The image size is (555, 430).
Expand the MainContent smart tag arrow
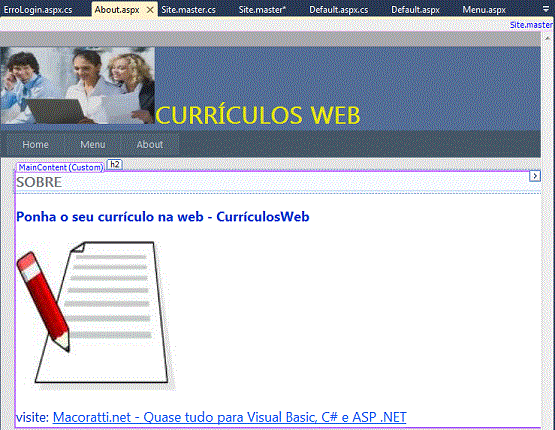click(535, 176)
